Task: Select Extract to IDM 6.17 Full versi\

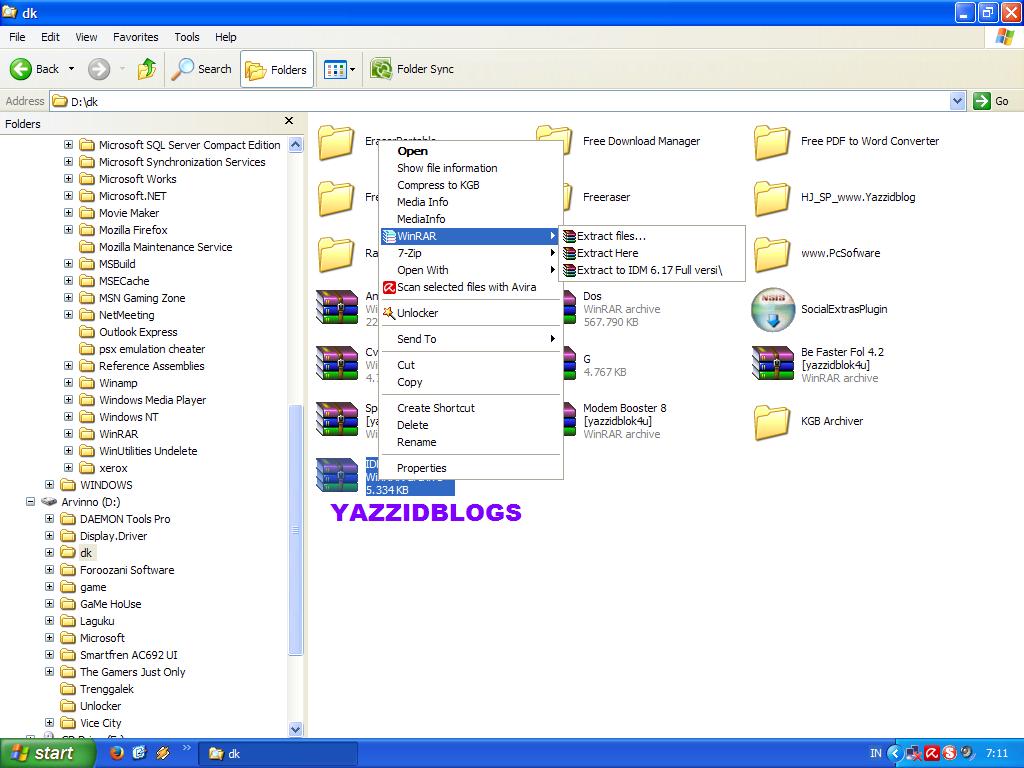Action: (652, 270)
